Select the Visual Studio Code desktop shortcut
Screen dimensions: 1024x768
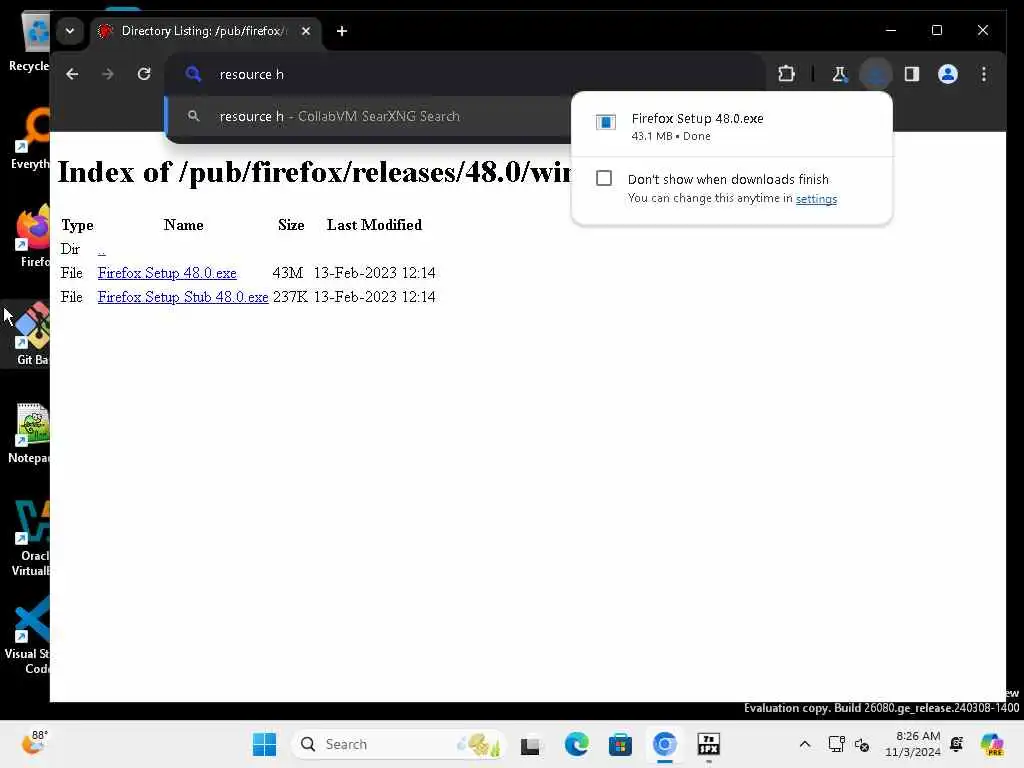pos(26,636)
